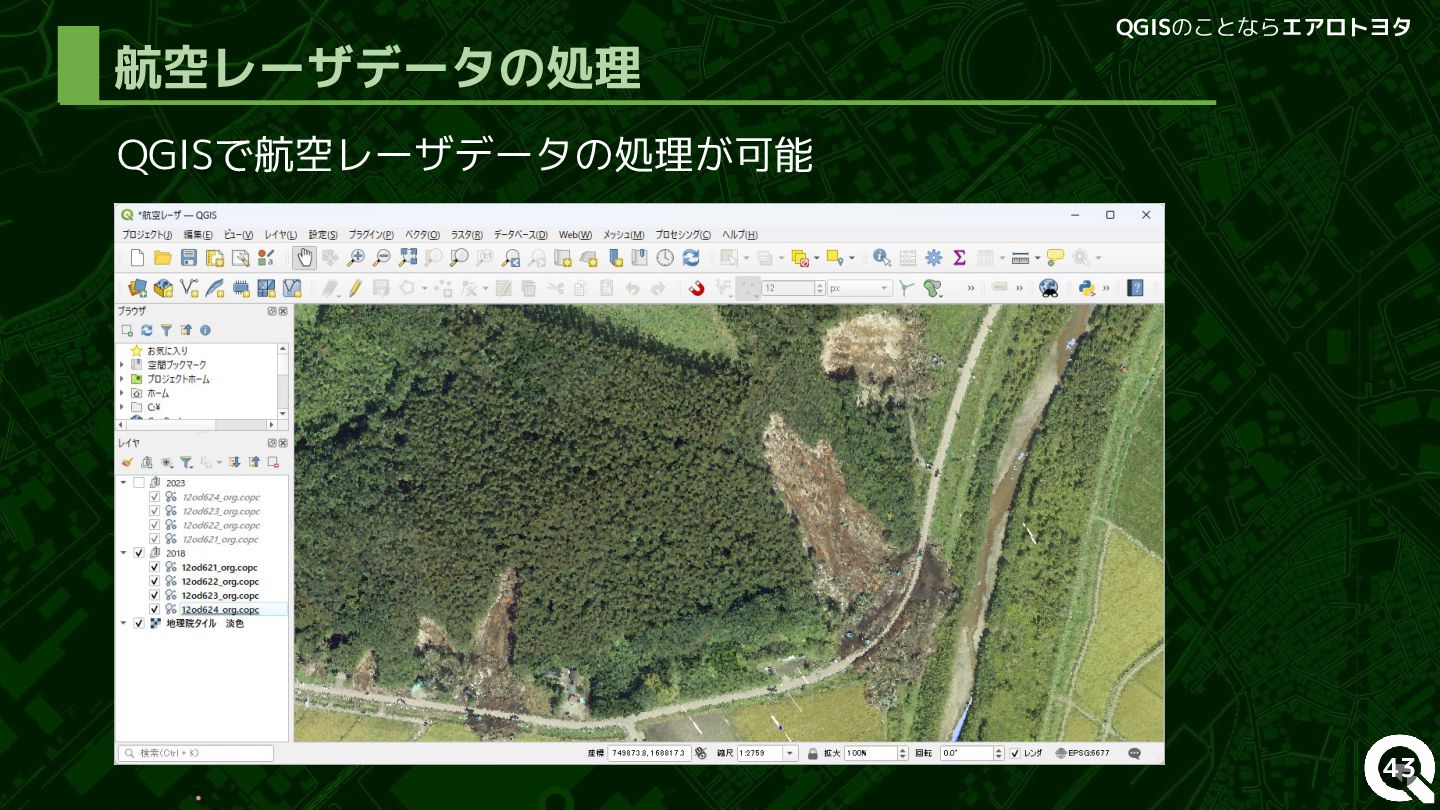Select the Pan Map hand tool
The image size is (1440, 810).
(304, 258)
